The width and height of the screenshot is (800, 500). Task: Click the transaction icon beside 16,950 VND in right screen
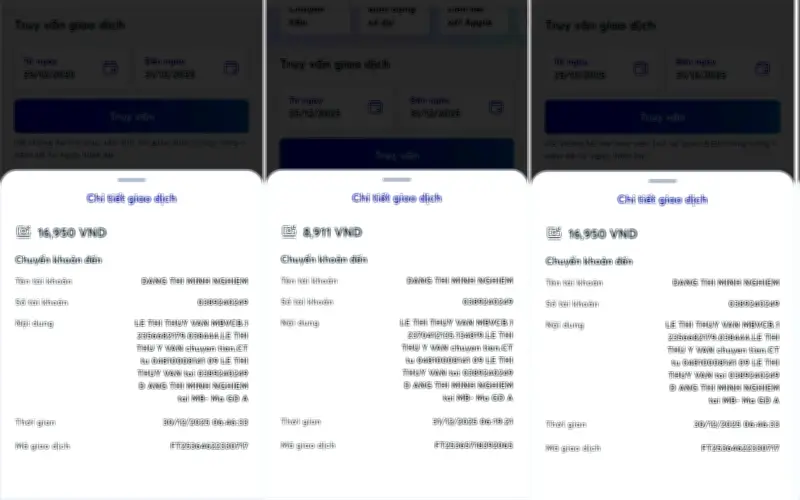(x=554, y=233)
